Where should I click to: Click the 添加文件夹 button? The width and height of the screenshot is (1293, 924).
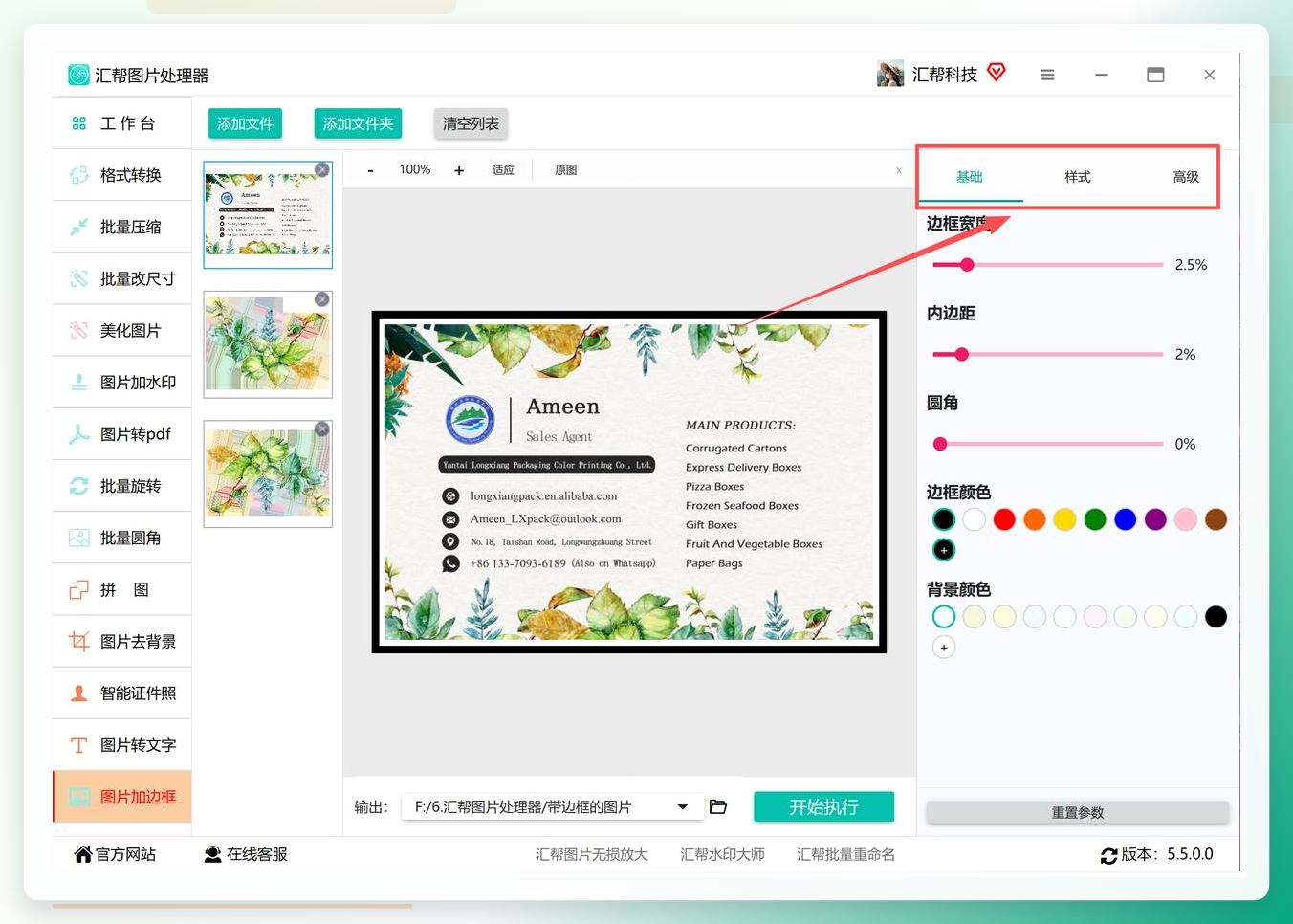[358, 123]
